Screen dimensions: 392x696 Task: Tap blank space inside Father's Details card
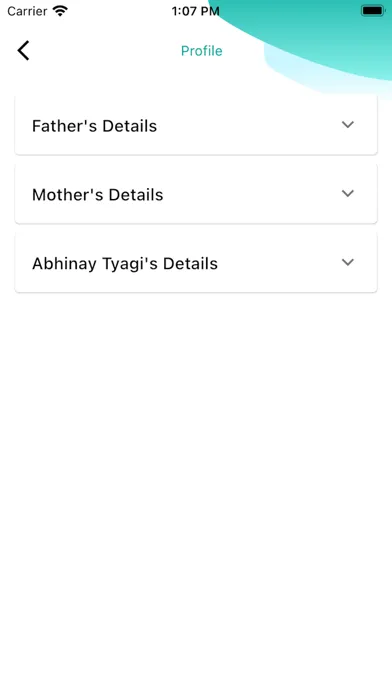[249, 126]
